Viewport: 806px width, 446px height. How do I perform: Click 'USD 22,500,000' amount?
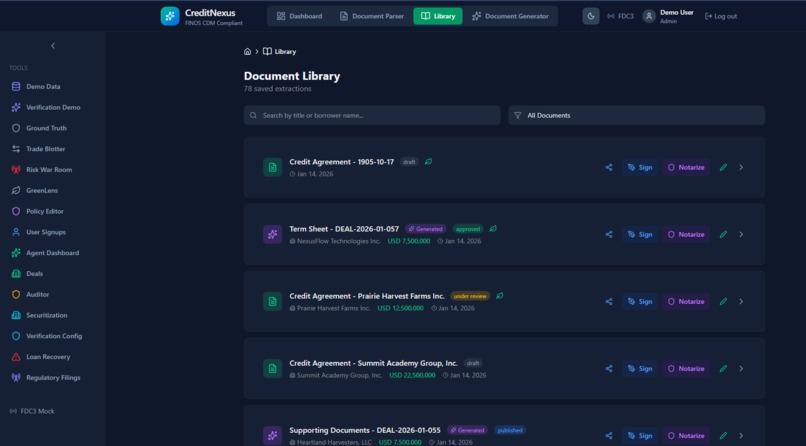pyautogui.click(x=412, y=376)
